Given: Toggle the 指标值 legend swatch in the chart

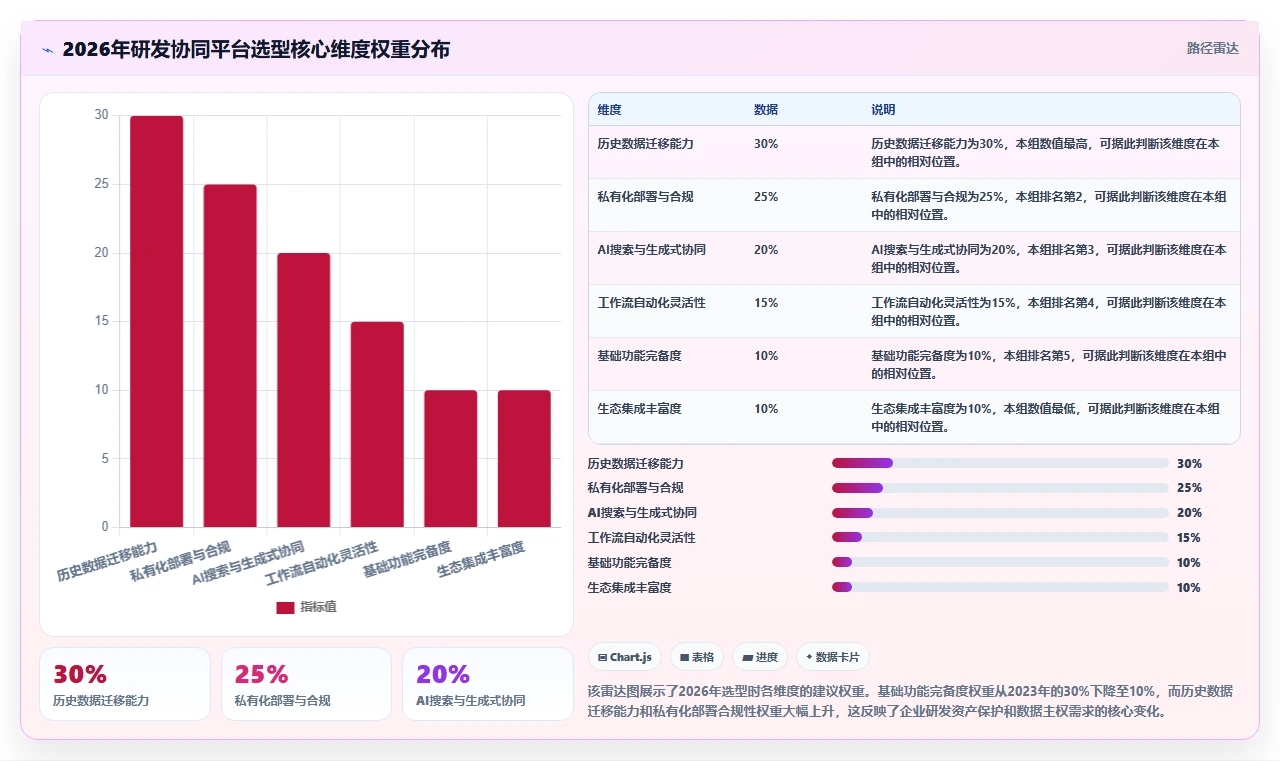Looking at the screenshot, I should pos(286,607).
